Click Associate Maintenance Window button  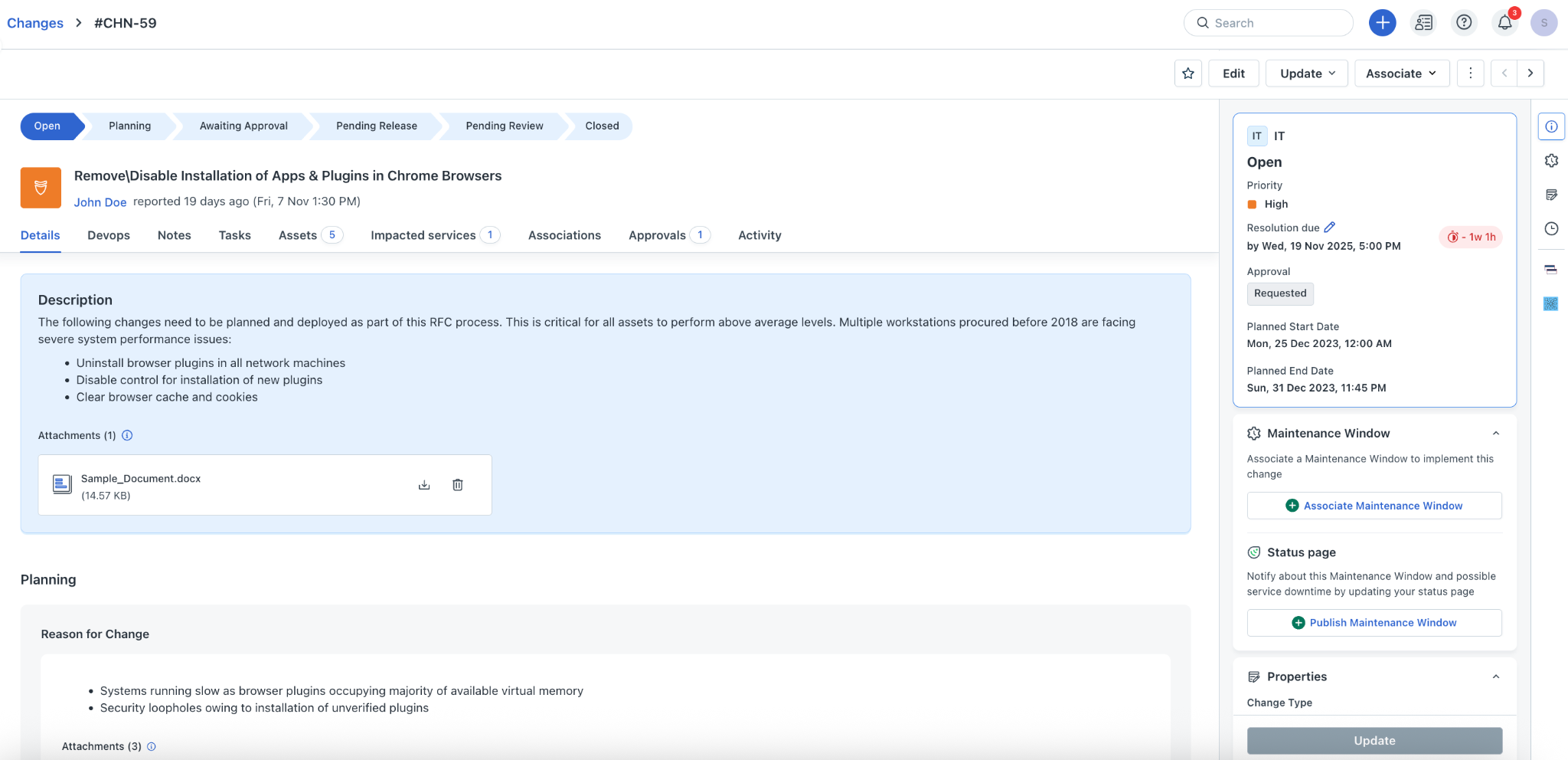[x=1374, y=506]
